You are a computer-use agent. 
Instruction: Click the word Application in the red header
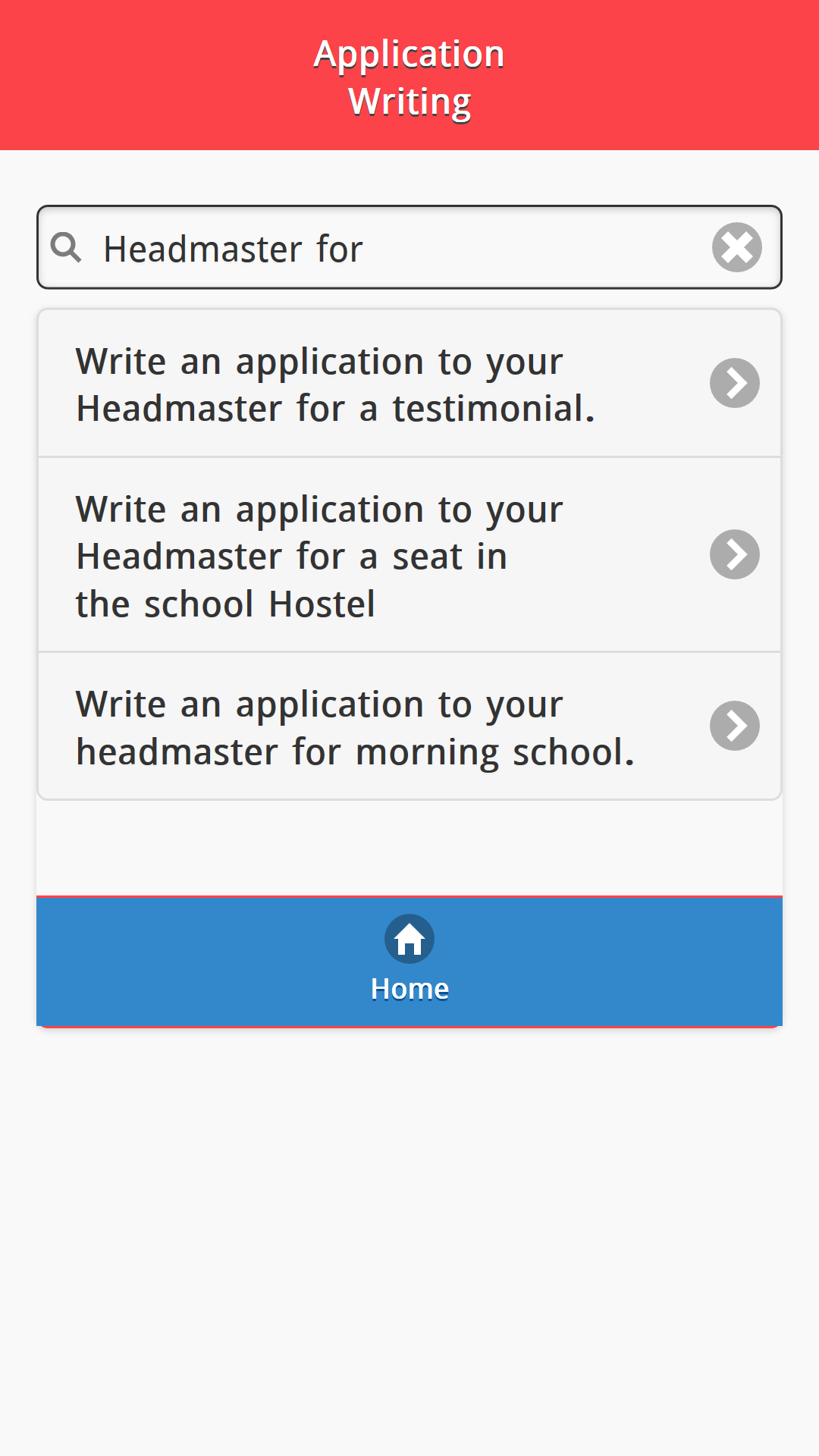[409, 55]
